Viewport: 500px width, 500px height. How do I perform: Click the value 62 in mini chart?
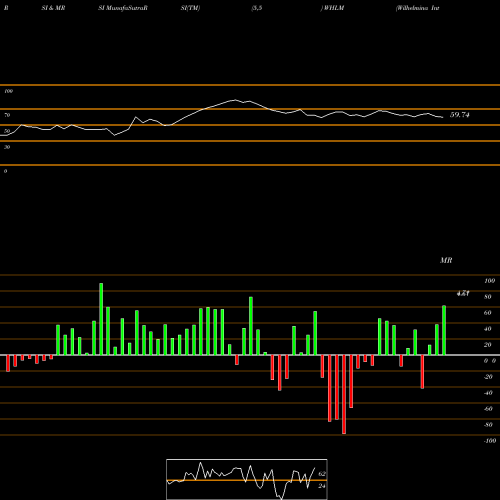pos(322,474)
